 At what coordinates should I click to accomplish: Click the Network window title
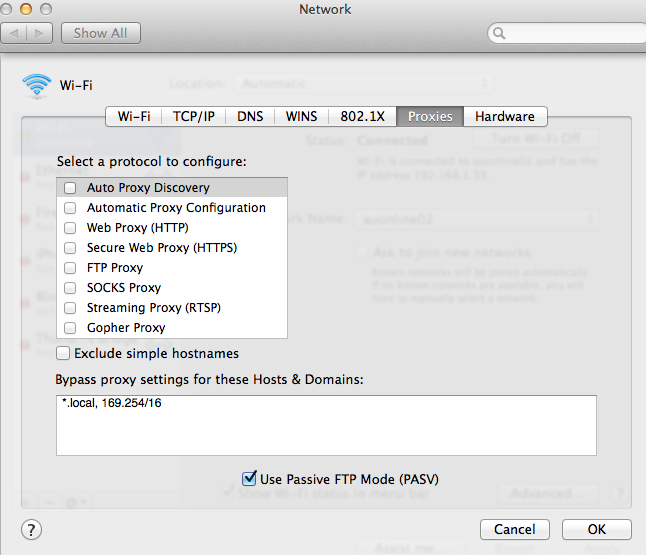pos(325,9)
